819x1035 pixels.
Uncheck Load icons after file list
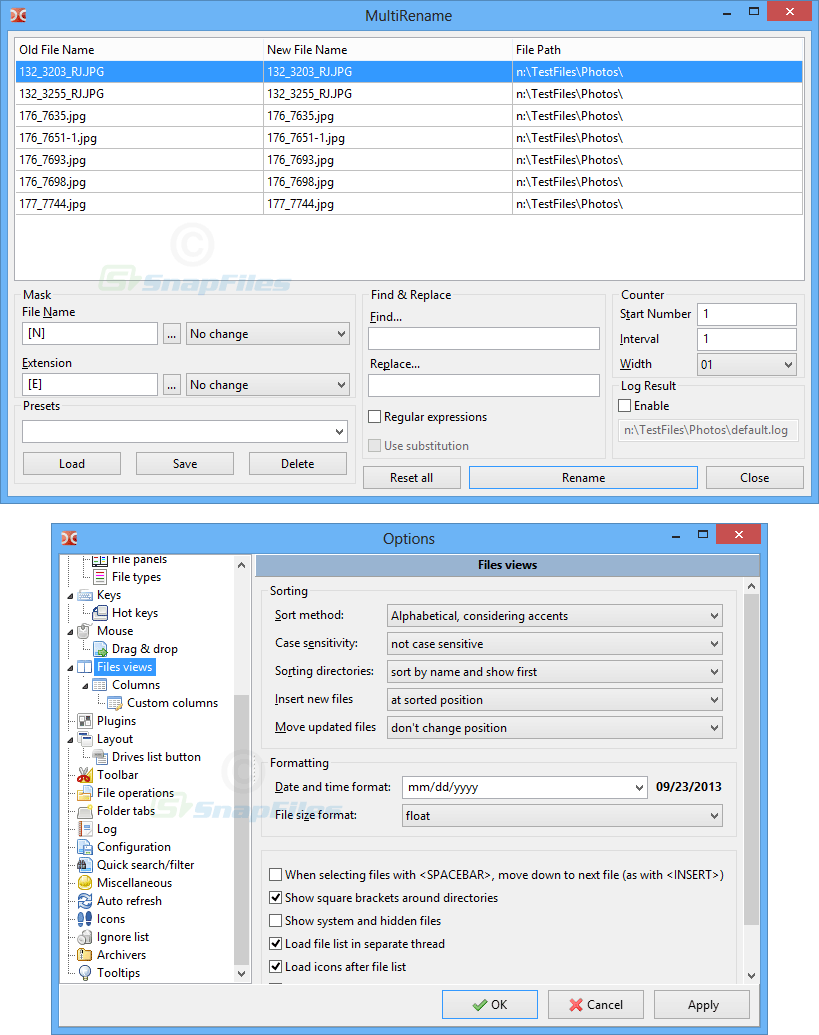276,966
